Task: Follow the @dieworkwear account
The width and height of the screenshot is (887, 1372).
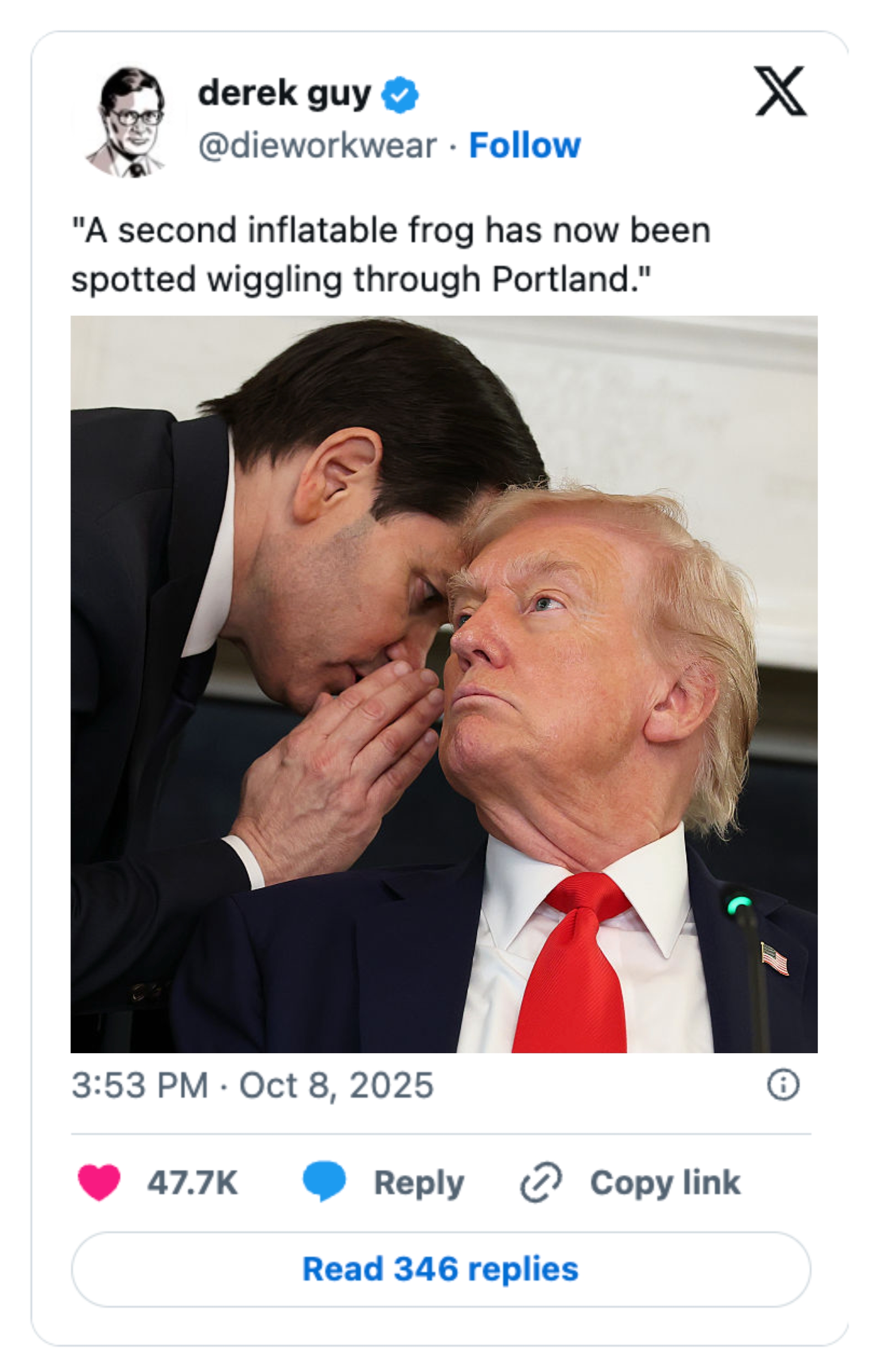Action: pos(525,145)
